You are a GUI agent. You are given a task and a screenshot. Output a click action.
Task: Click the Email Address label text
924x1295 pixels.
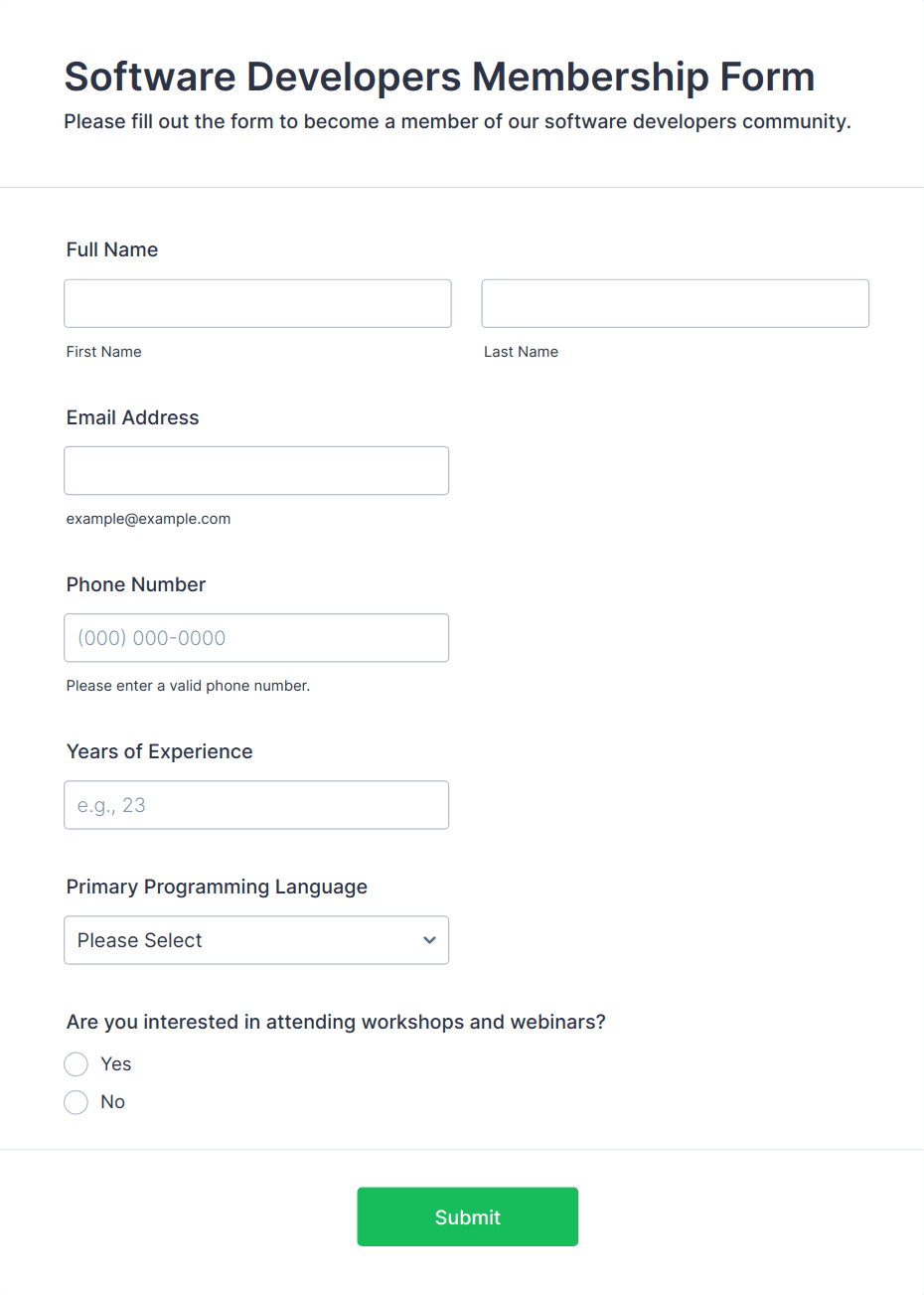(133, 417)
